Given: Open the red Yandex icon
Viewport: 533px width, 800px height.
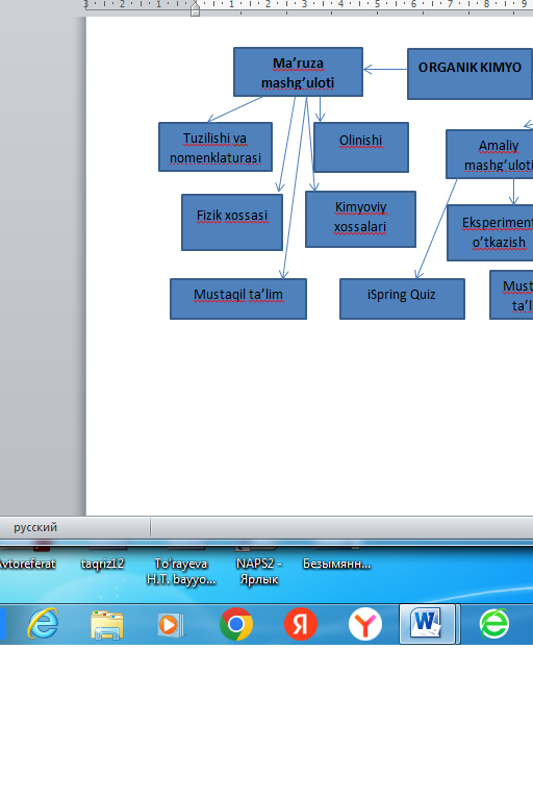Looking at the screenshot, I should point(300,624).
